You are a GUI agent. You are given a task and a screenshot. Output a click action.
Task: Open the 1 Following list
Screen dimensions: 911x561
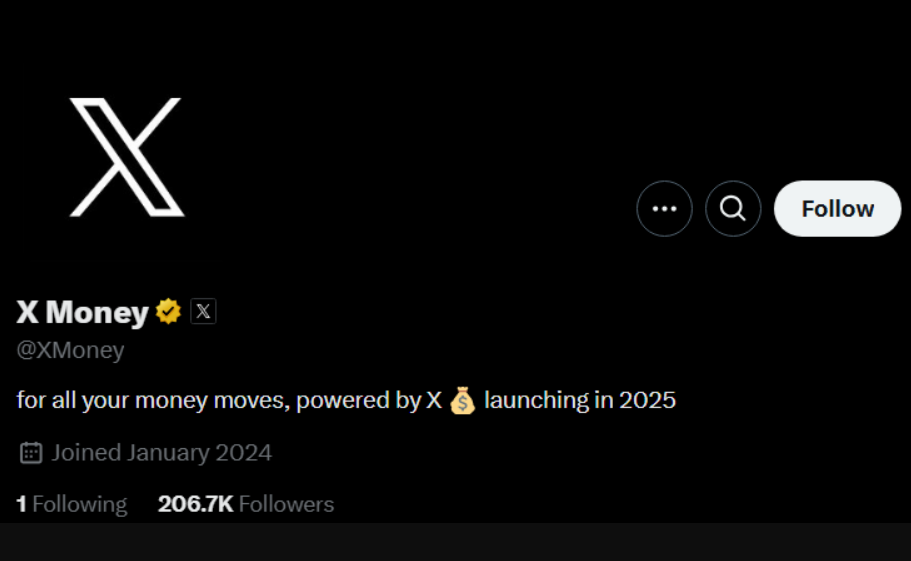tap(71, 504)
